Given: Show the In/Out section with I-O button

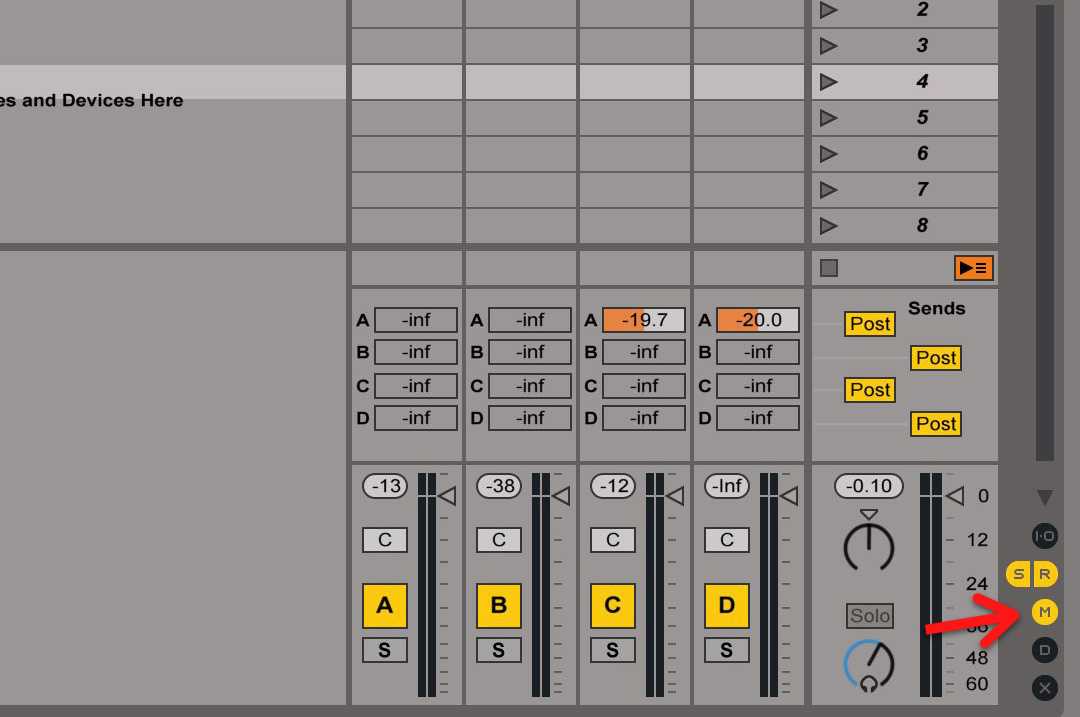Looking at the screenshot, I should 1044,536.
